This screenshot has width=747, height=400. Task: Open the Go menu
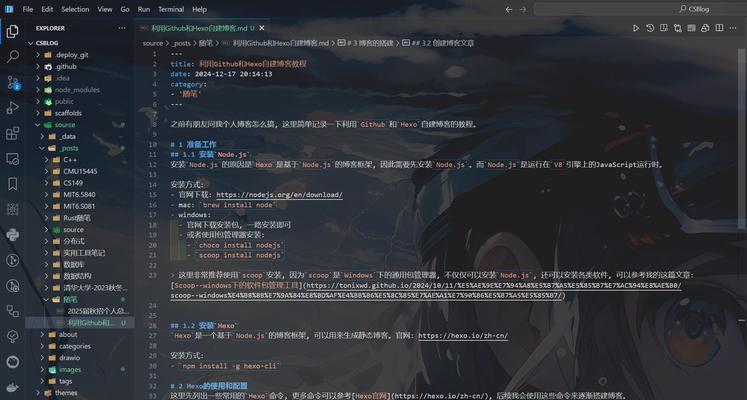tap(125, 9)
